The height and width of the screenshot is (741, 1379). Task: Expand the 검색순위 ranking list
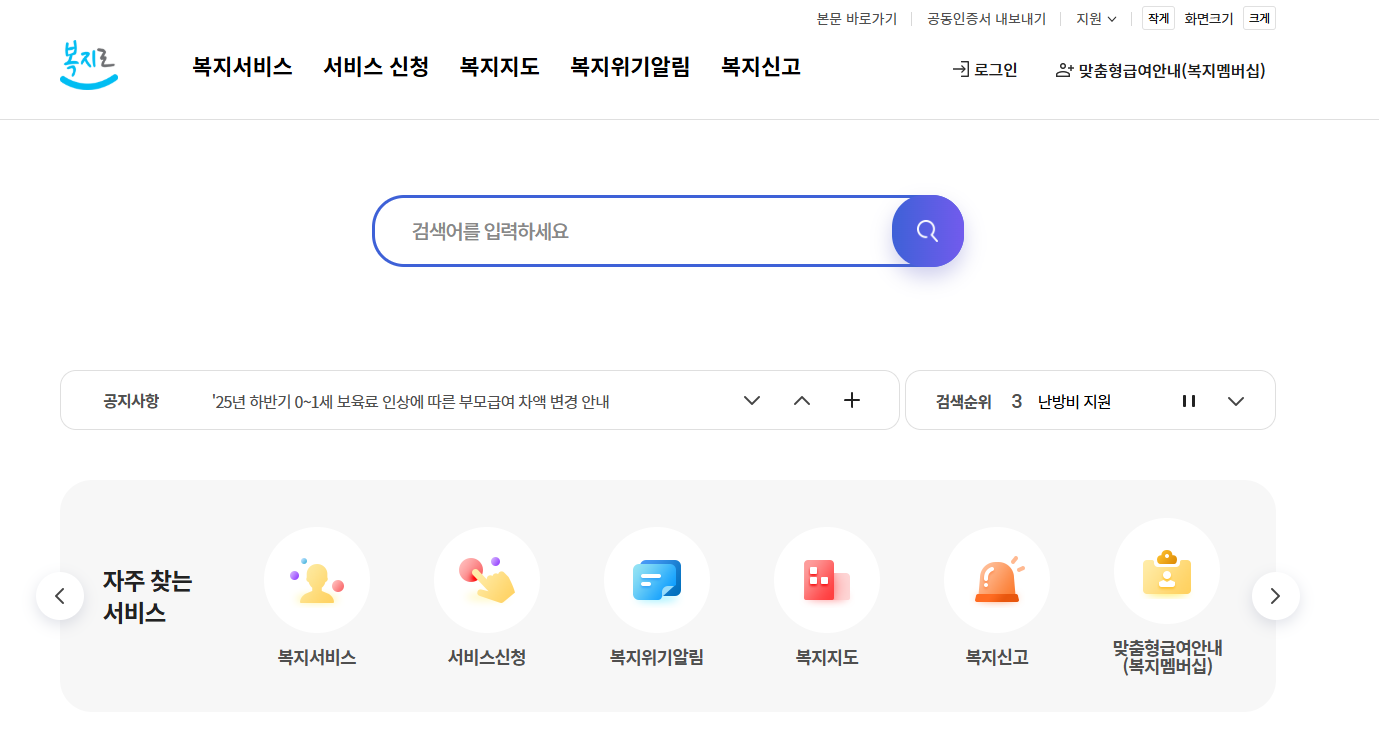click(x=1236, y=400)
